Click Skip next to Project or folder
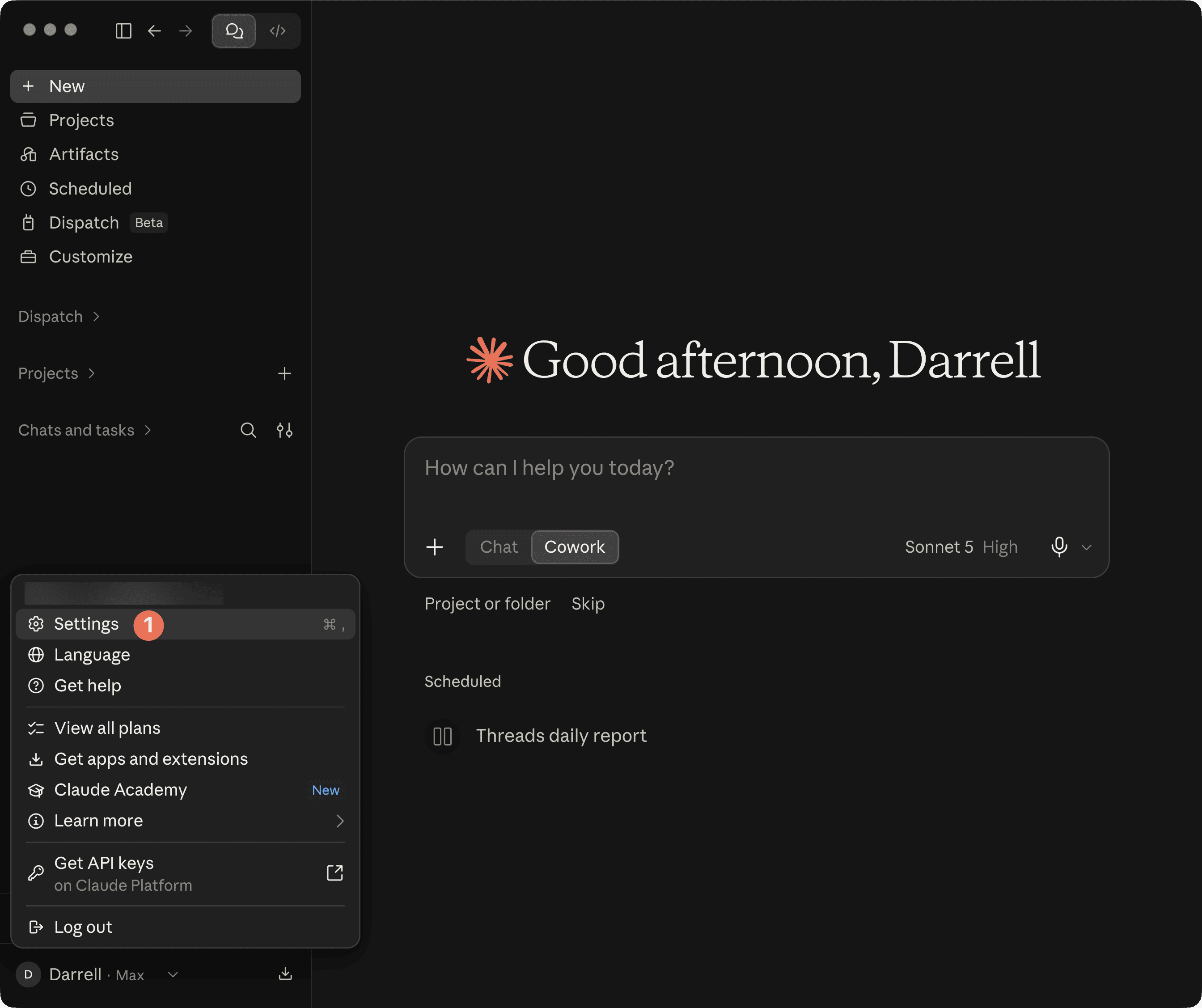Viewport: 1202px width, 1008px height. 588,604
